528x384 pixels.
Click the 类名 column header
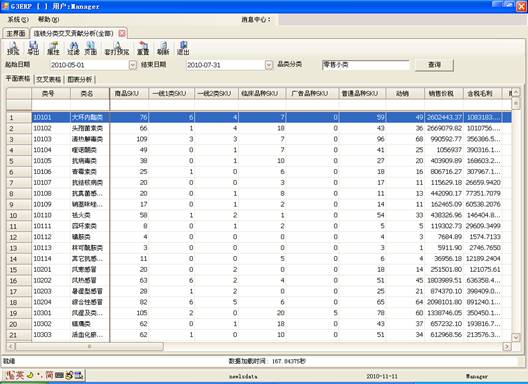(90, 93)
